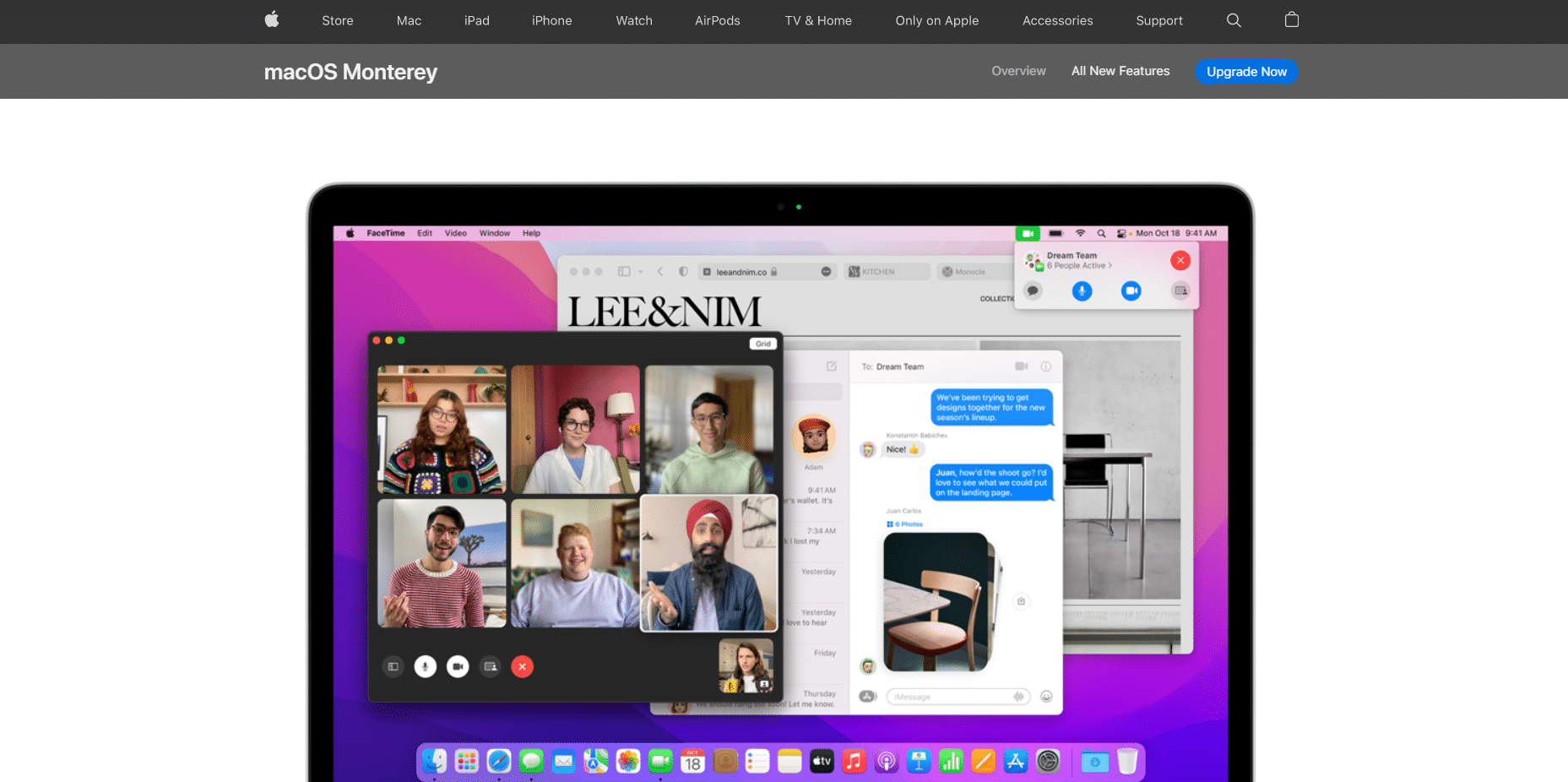Viewport: 1568px width, 782px height.
Task: Expand the 6 People Active chevron
Action: pos(1110,265)
